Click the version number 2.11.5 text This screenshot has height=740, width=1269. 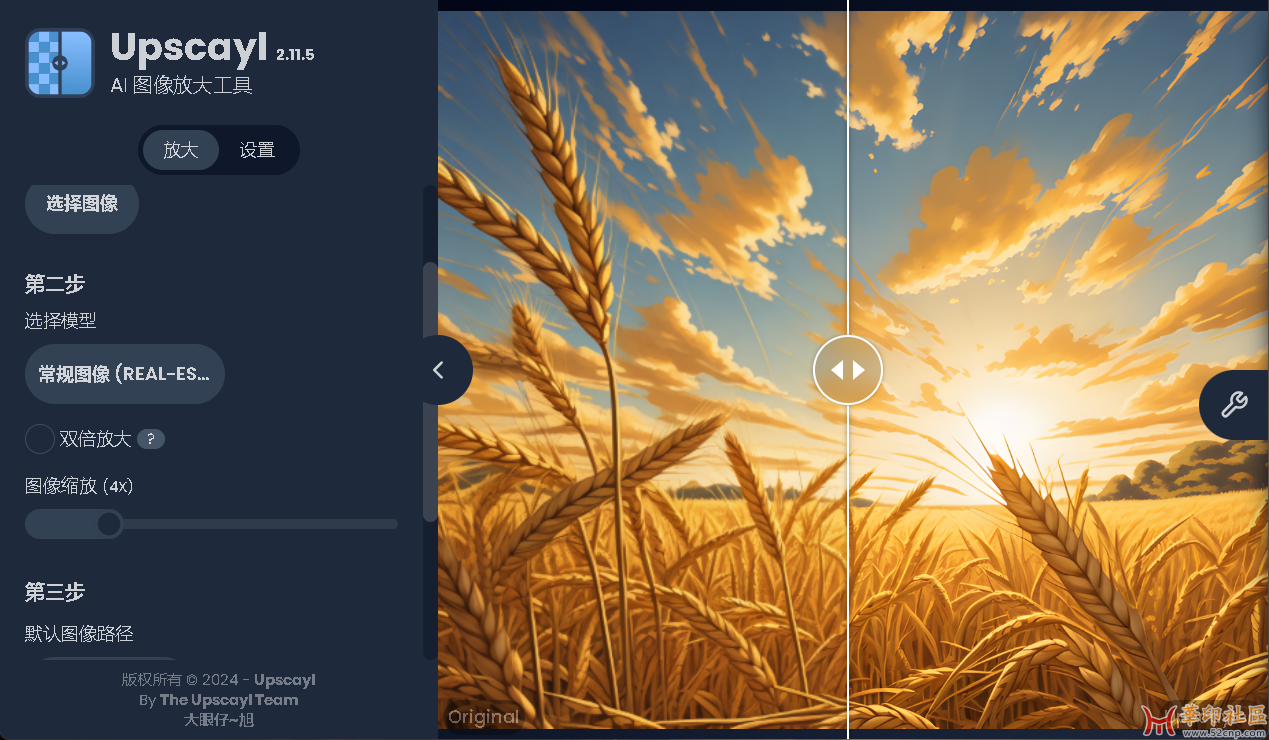pyautogui.click(x=295, y=54)
